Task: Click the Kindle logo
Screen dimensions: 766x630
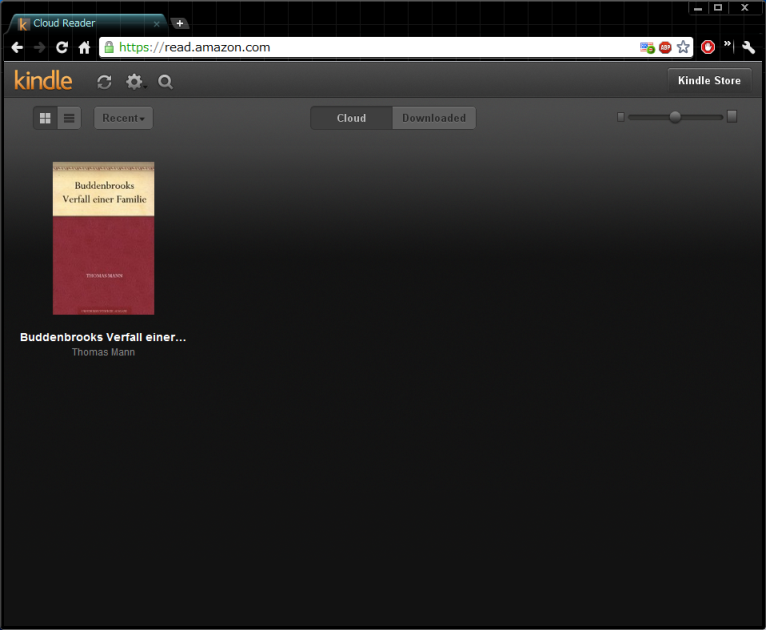Action: pyautogui.click(x=43, y=81)
